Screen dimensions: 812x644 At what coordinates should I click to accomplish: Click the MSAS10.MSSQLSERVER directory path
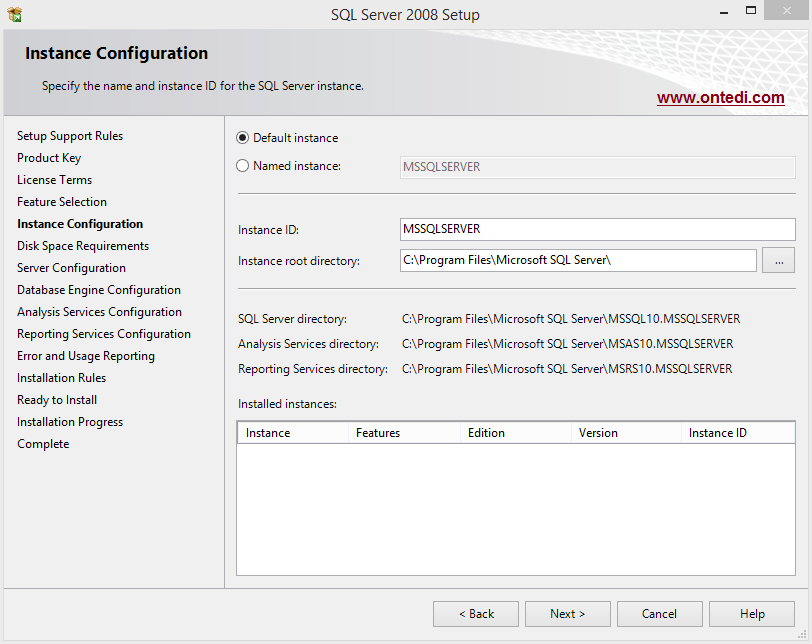pos(567,344)
